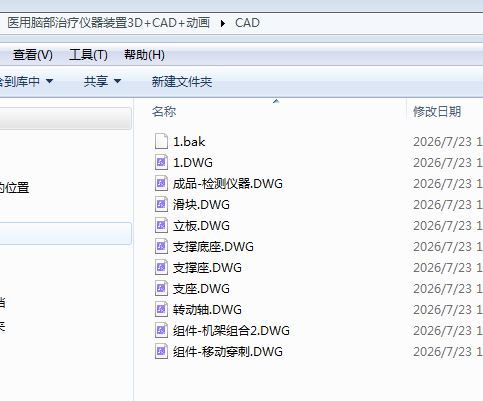Viewport: 483px width, 401px height.
Task: Click the navigation pane item ending in 位置
Action: tap(15, 188)
